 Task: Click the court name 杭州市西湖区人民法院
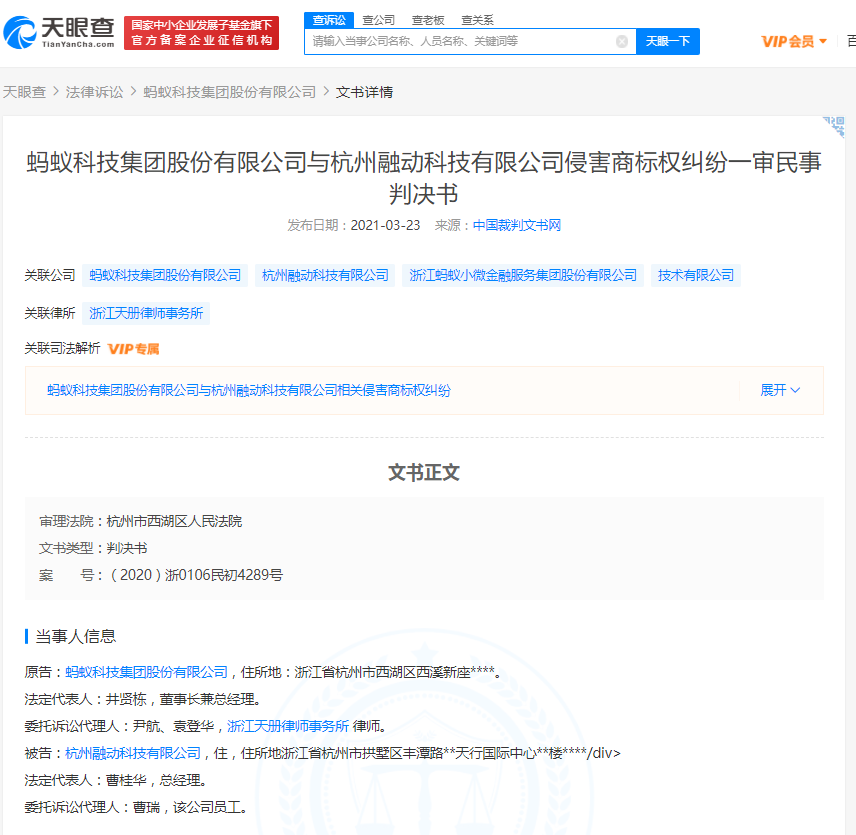pos(174,522)
